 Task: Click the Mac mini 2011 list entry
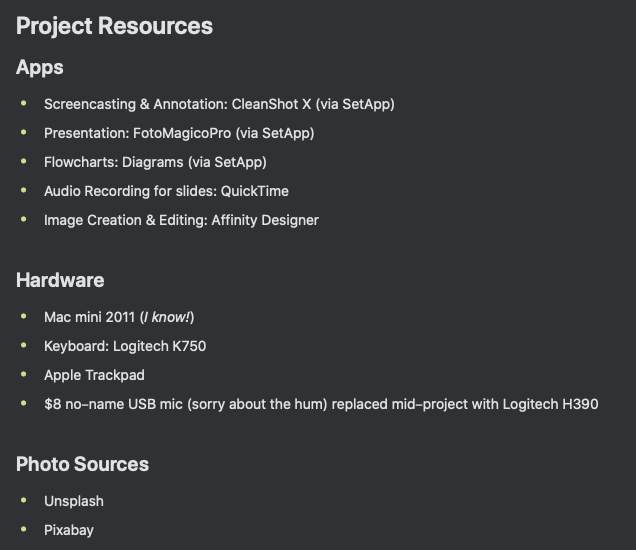(119, 317)
